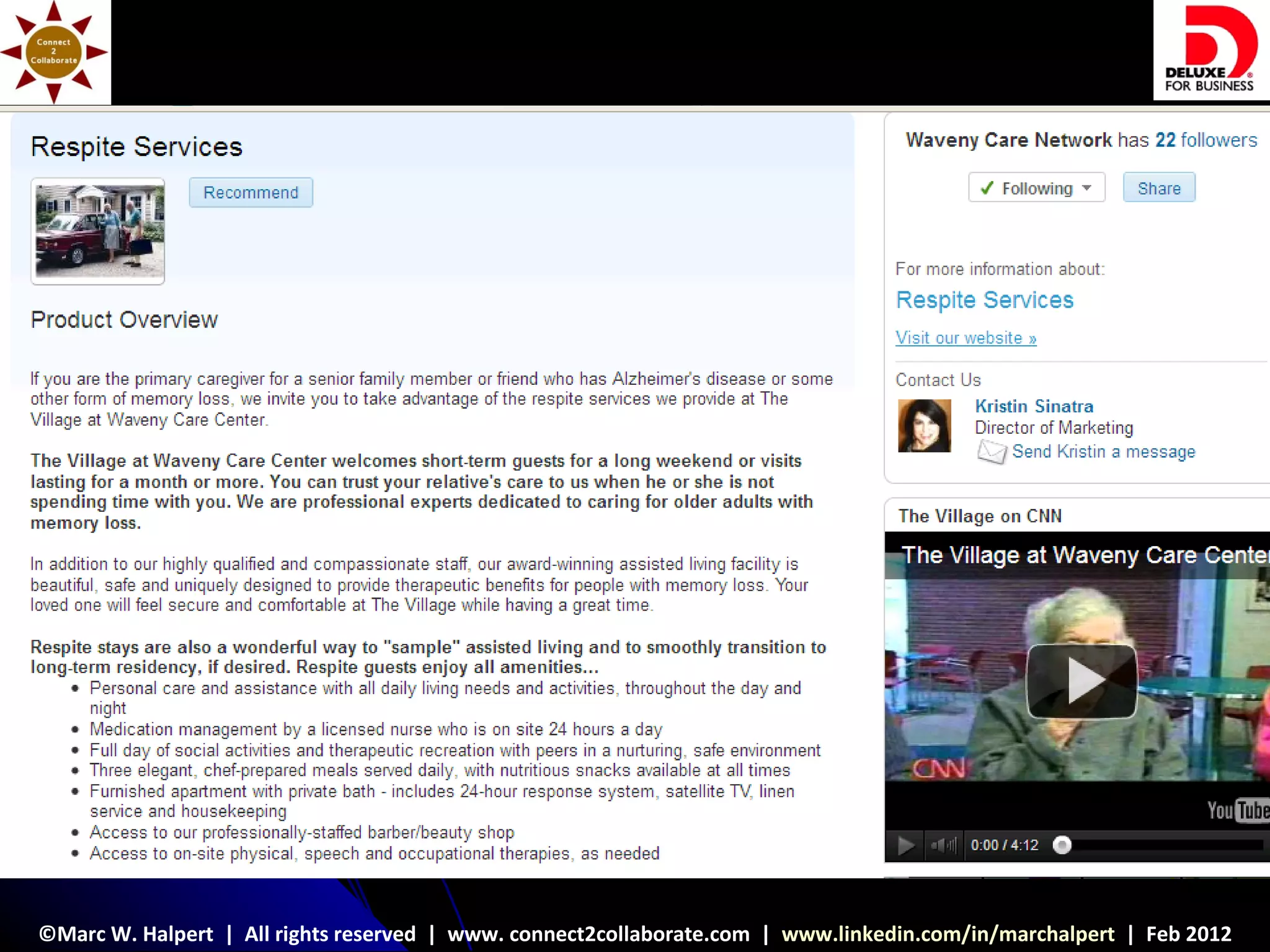Viewport: 1270px width, 952px height.
Task: Open the 22 followers link
Action: coord(1206,140)
